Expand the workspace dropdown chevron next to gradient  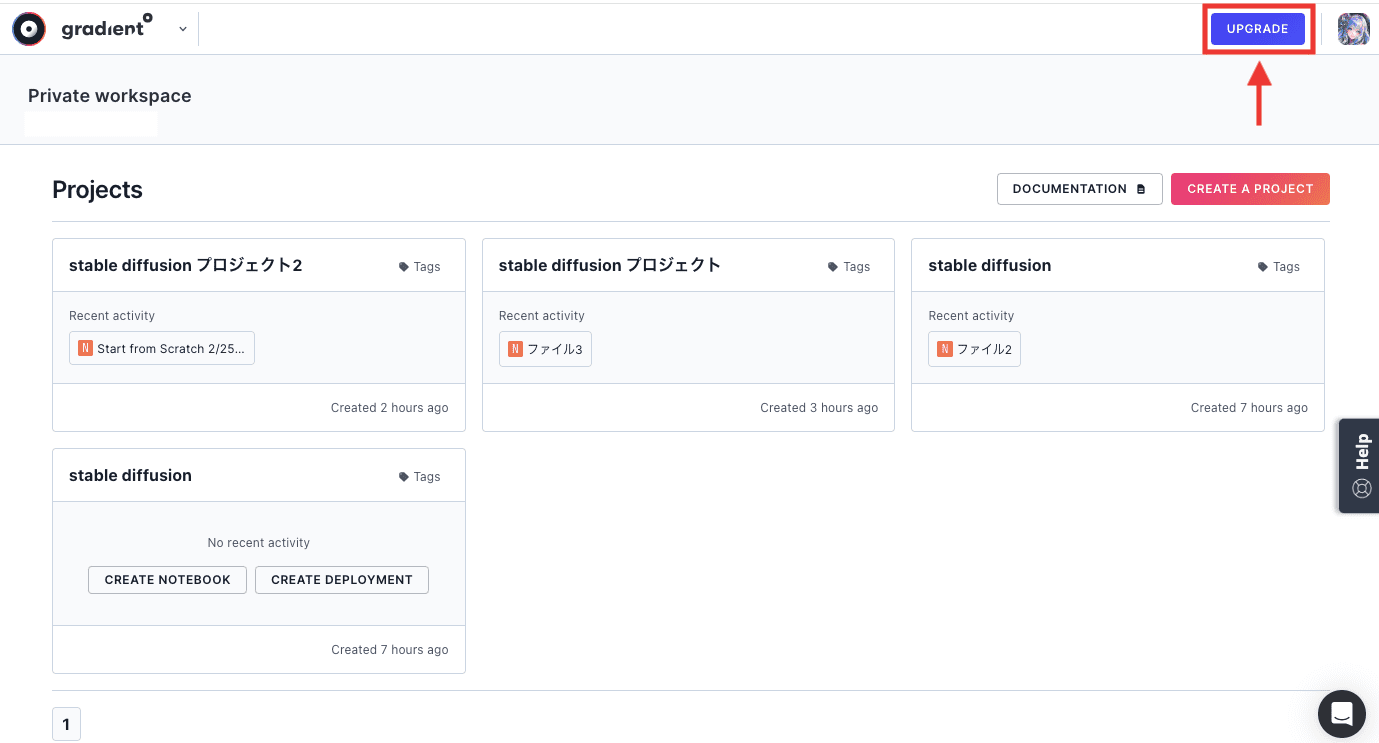coord(183,29)
